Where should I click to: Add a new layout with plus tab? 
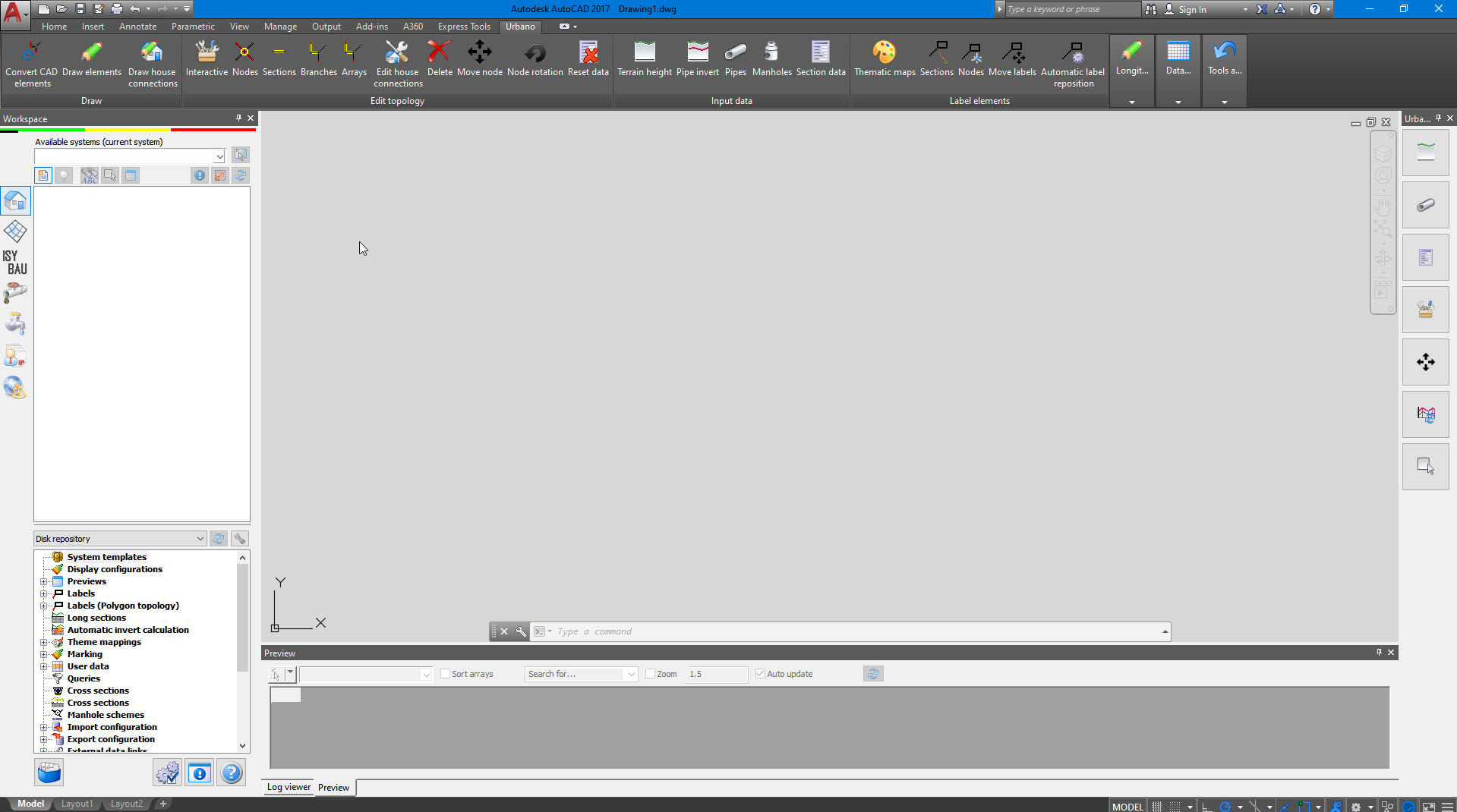(162, 804)
